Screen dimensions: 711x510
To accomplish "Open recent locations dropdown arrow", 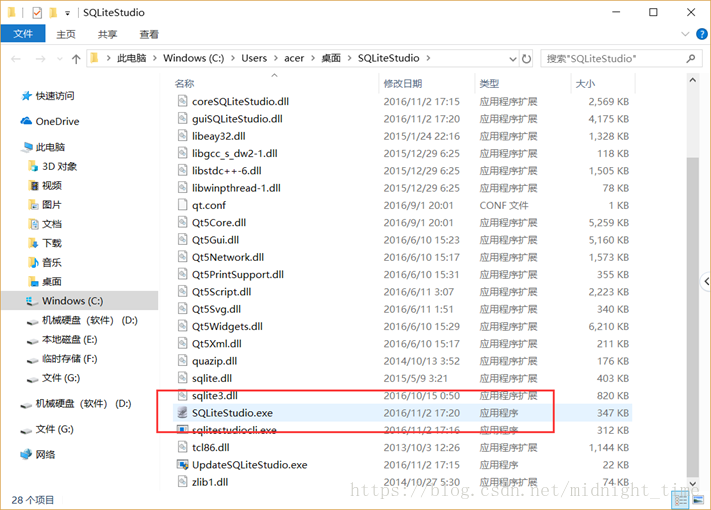I will (59, 59).
